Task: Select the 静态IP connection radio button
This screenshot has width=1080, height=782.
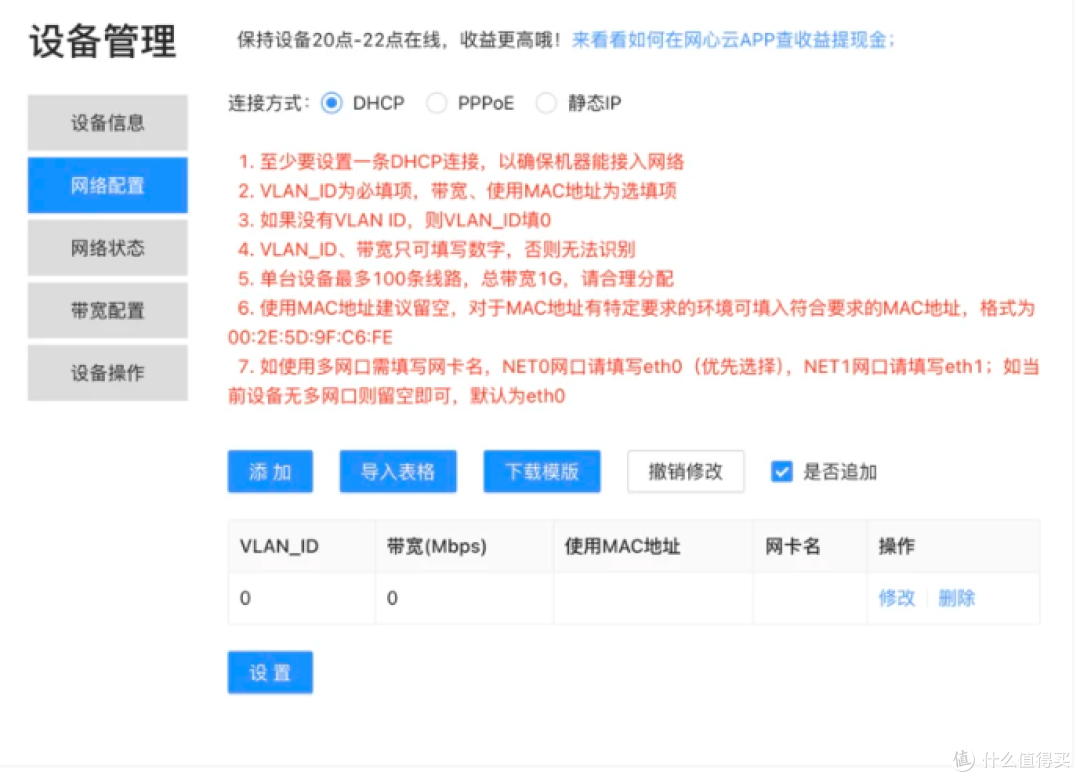Action: click(546, 103)
